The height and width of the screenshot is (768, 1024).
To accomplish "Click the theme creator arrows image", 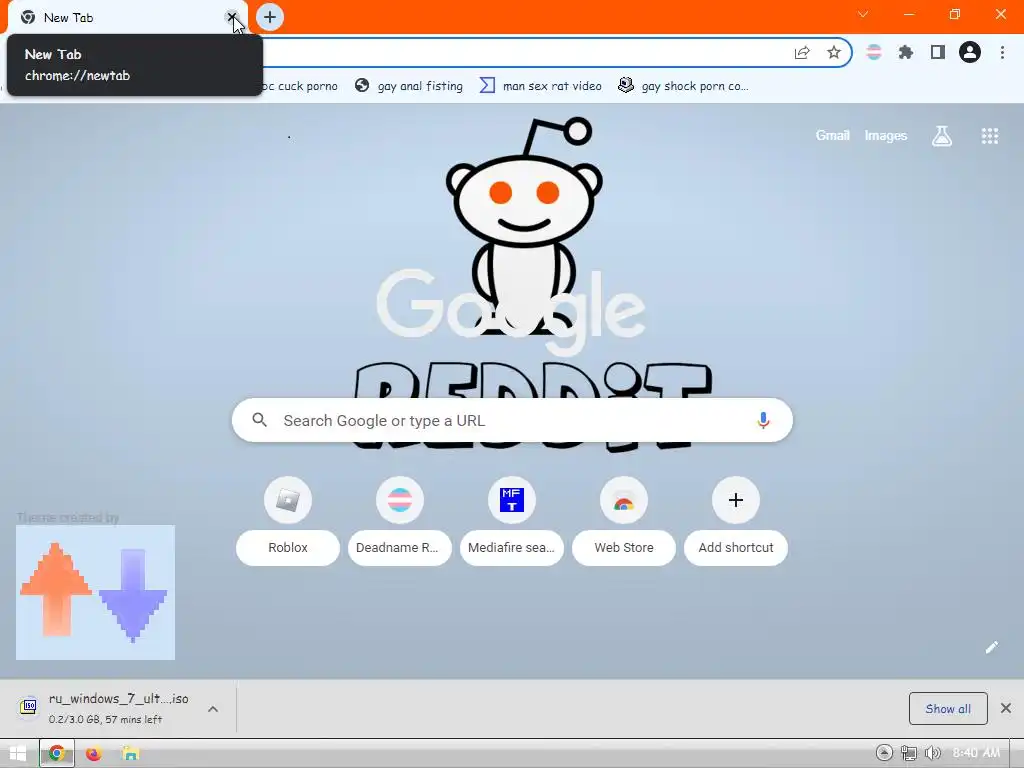I will click(x=95, y=592).
